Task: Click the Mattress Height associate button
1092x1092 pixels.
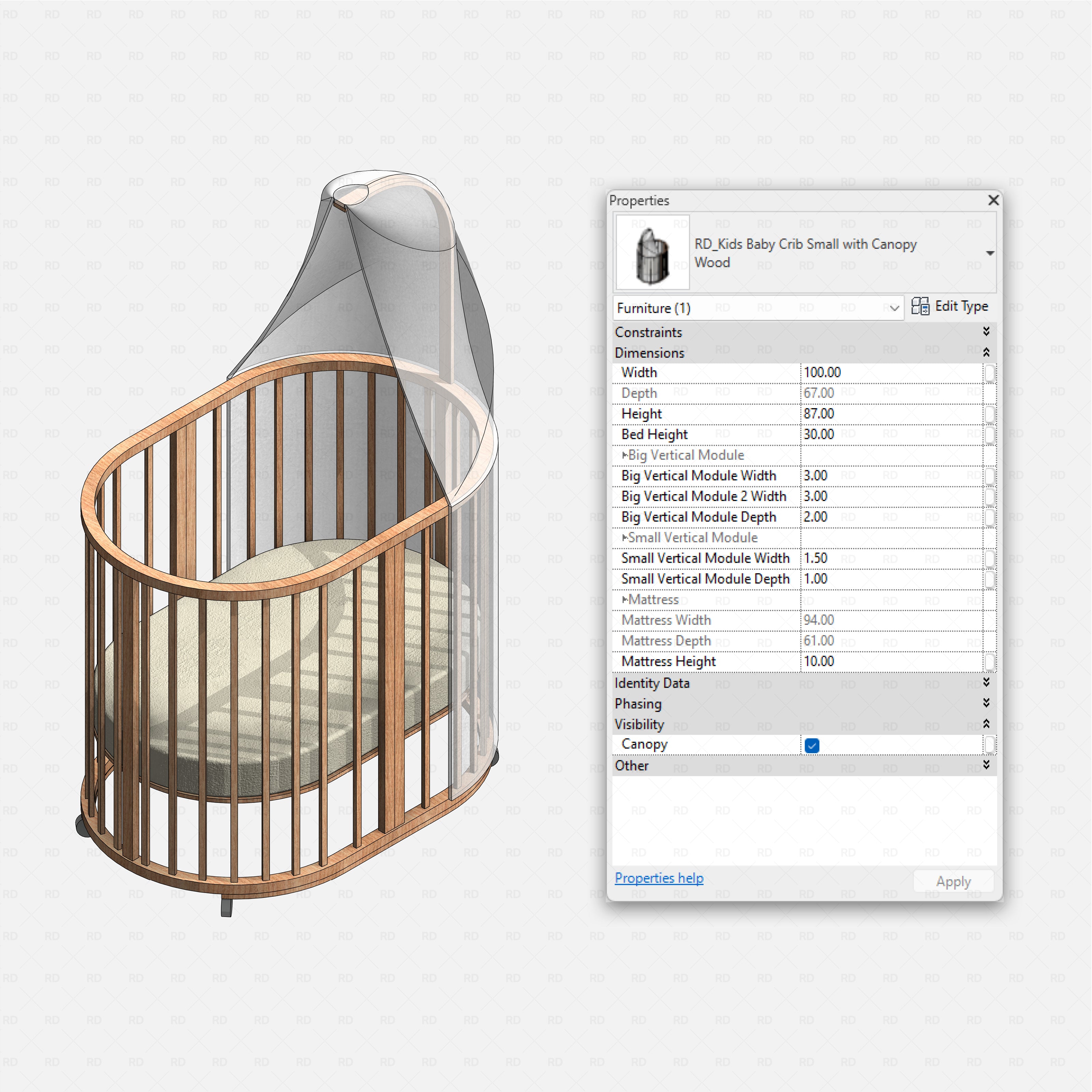Action: coord(990,661)
